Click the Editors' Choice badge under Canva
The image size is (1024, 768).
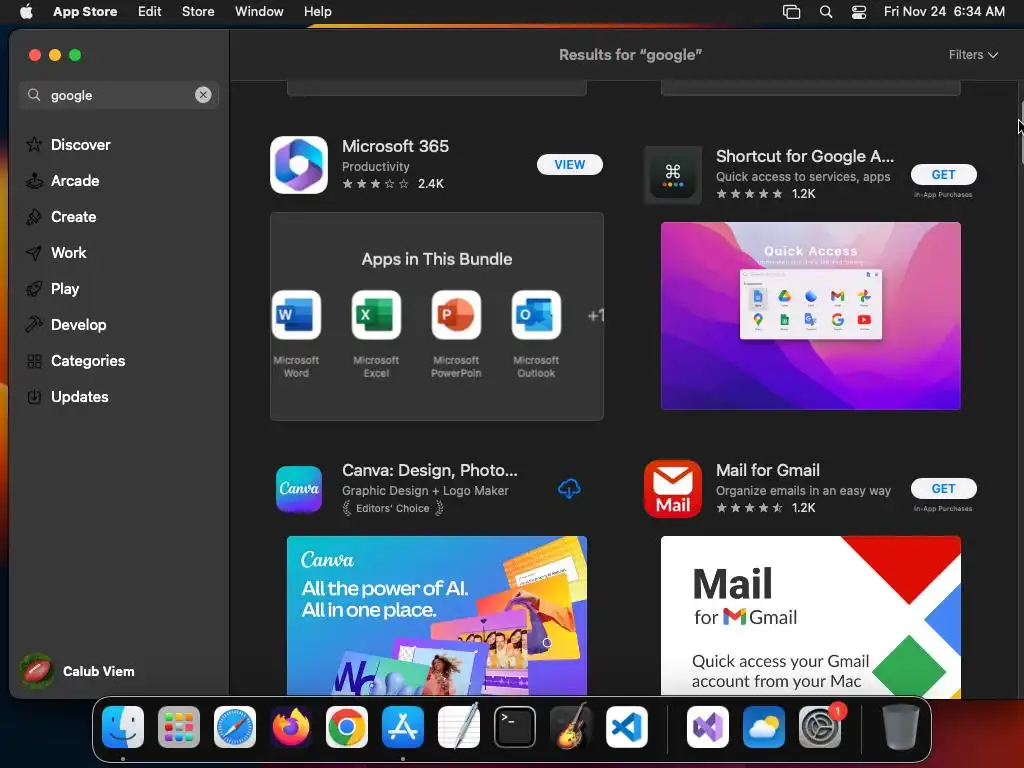point(392,508)
